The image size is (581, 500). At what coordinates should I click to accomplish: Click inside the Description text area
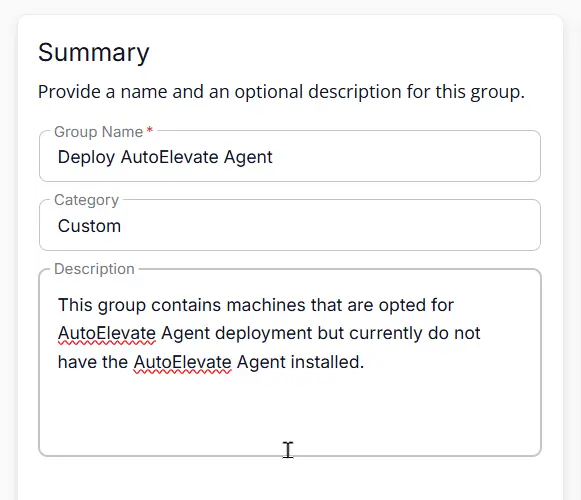tap(290, 363)
